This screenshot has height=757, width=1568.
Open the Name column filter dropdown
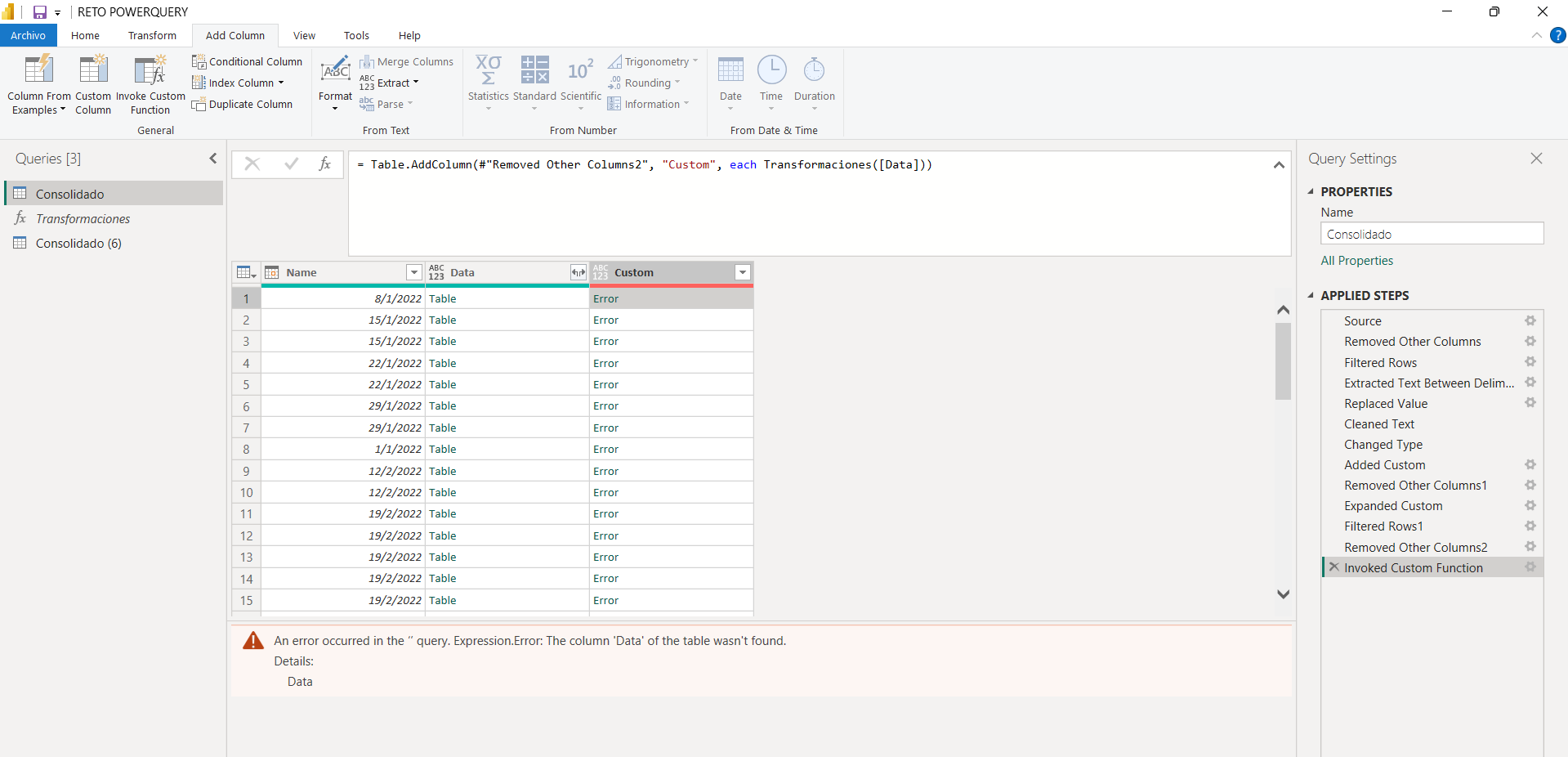(x=414, y=273)
